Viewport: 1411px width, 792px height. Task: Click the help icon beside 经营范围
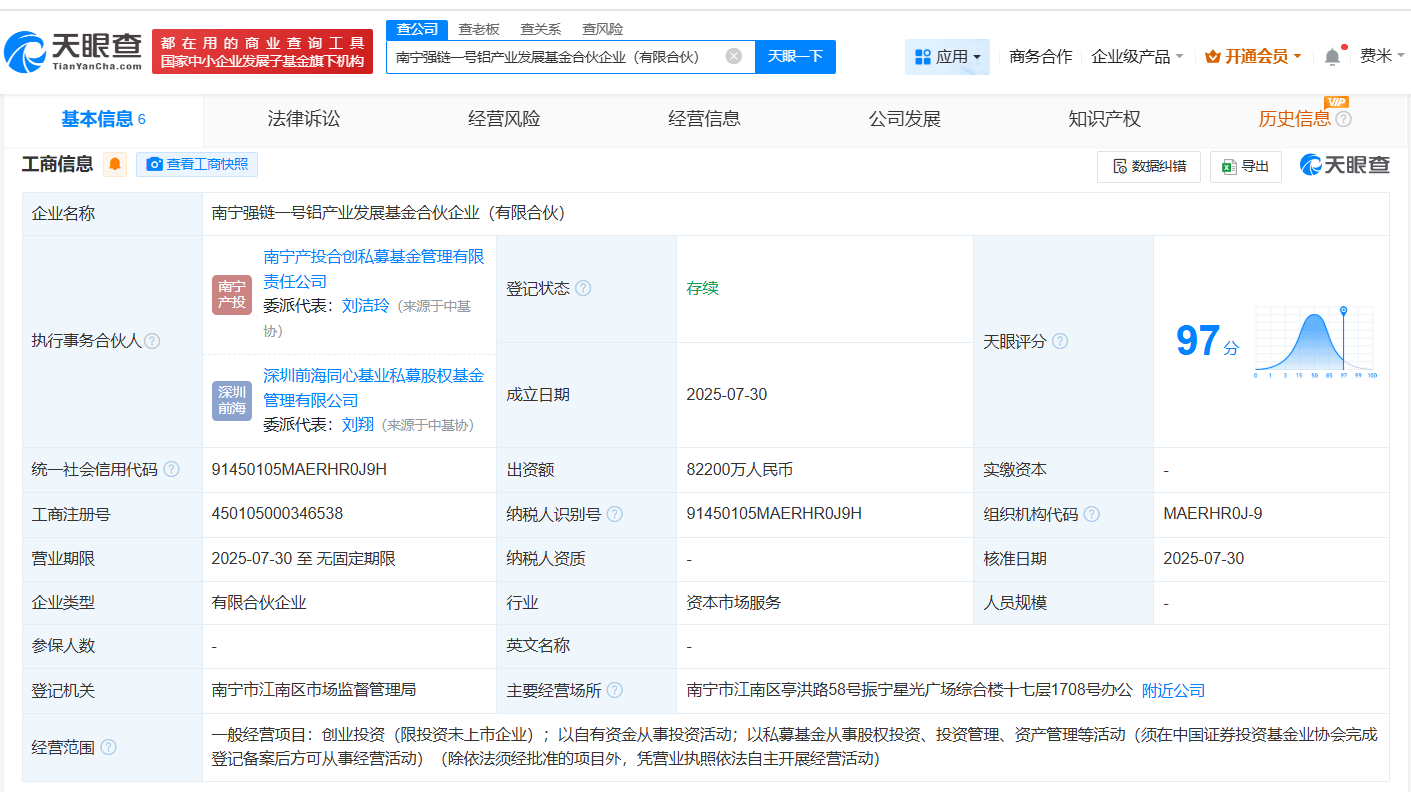click(x=108, y=748)
